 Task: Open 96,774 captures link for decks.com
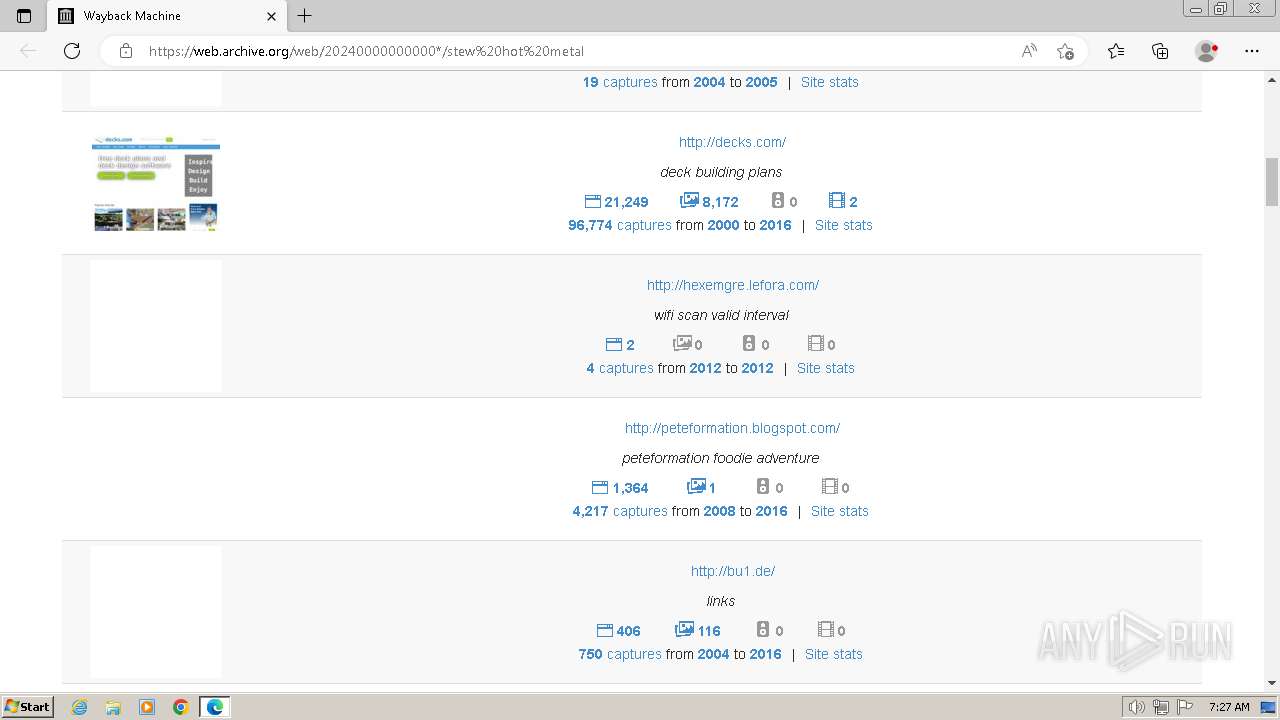[620, 225]
